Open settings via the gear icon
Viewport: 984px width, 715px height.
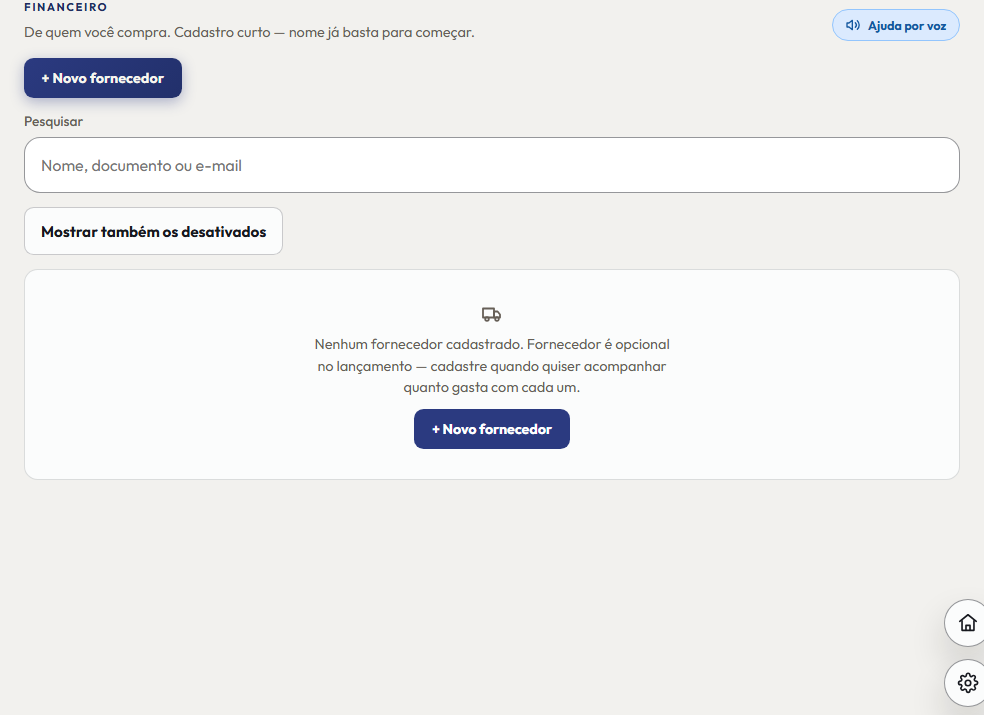click(967, 682)
